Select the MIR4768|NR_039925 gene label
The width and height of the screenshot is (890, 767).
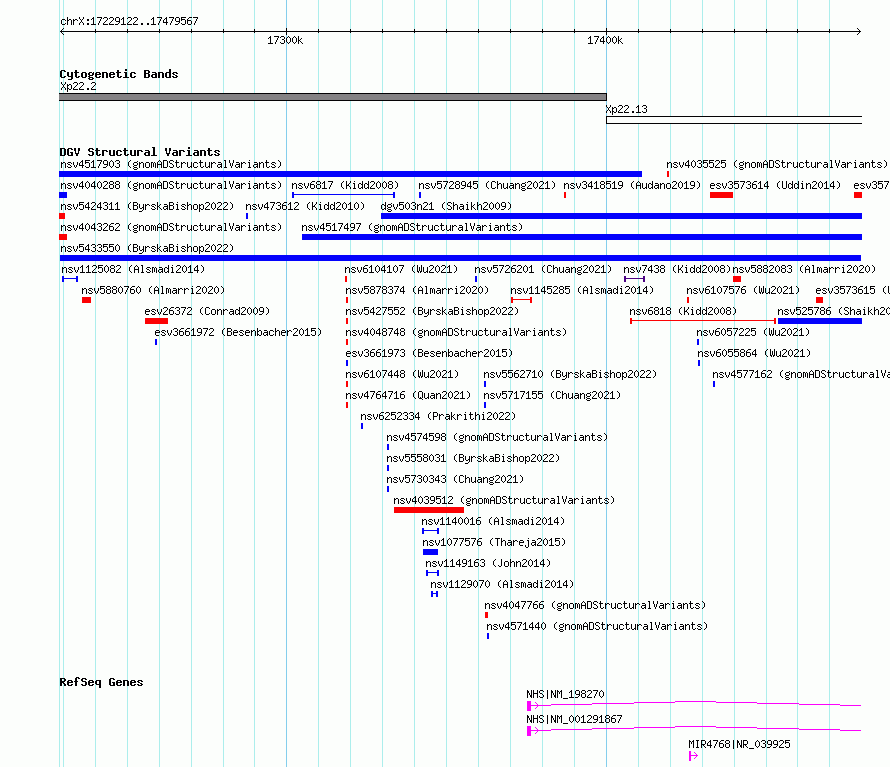[x=739, y=744]
